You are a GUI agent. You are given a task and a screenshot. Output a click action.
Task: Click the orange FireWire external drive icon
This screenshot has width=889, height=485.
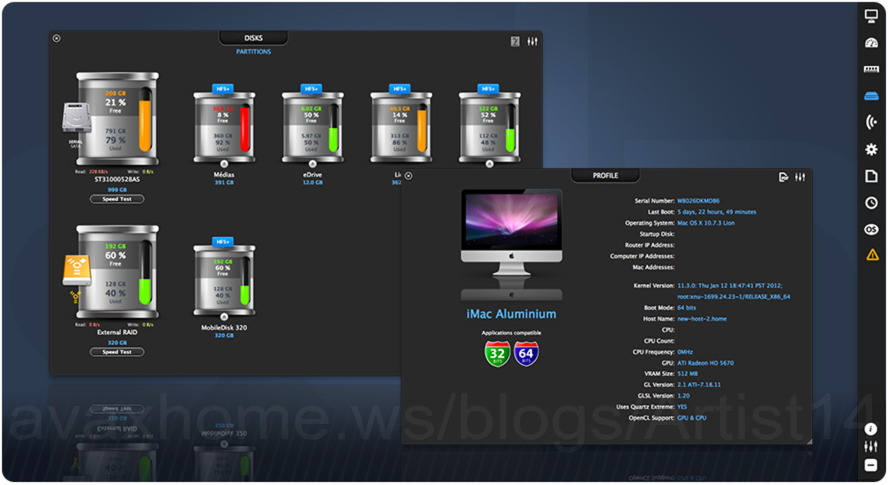[x=77, y=271]
